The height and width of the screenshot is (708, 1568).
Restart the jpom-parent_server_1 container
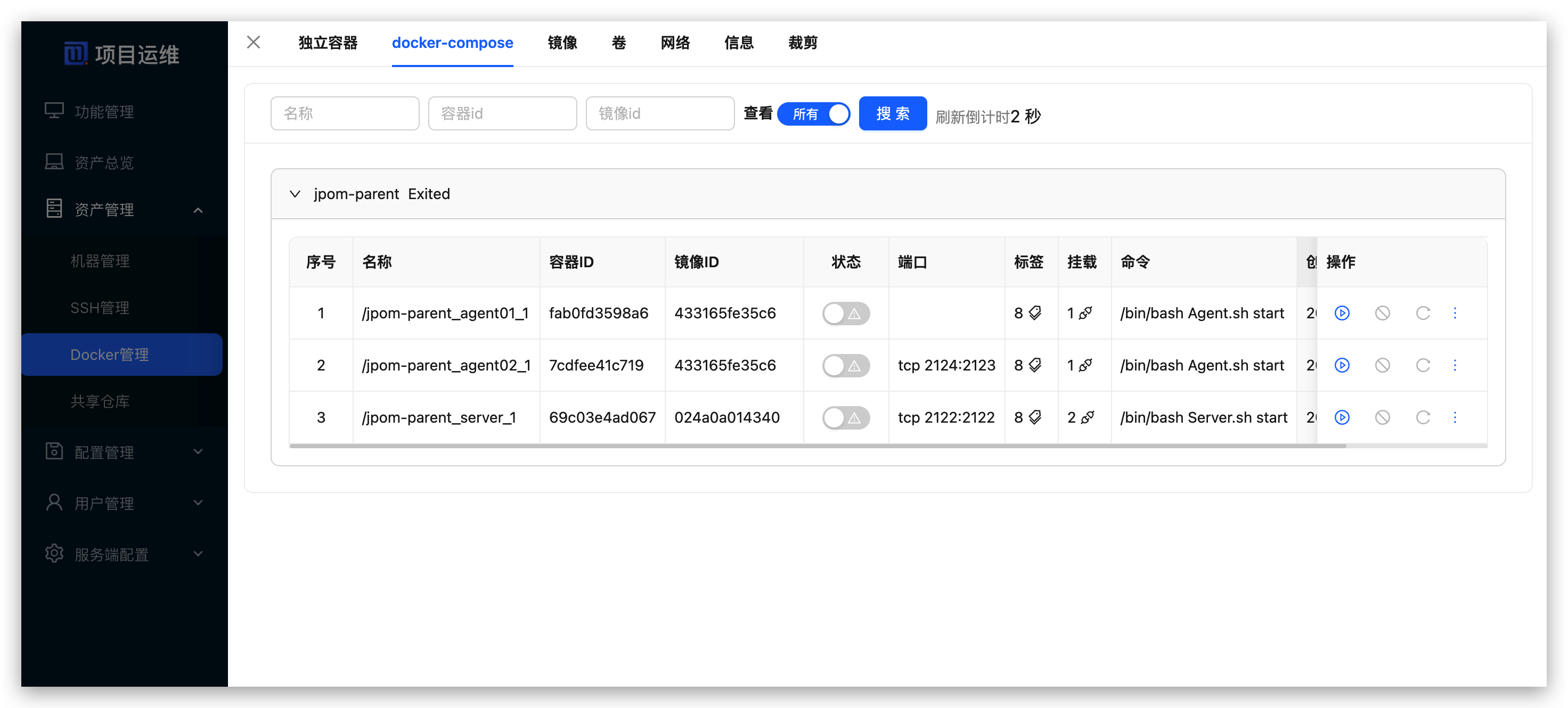[x=1423, y=417]
